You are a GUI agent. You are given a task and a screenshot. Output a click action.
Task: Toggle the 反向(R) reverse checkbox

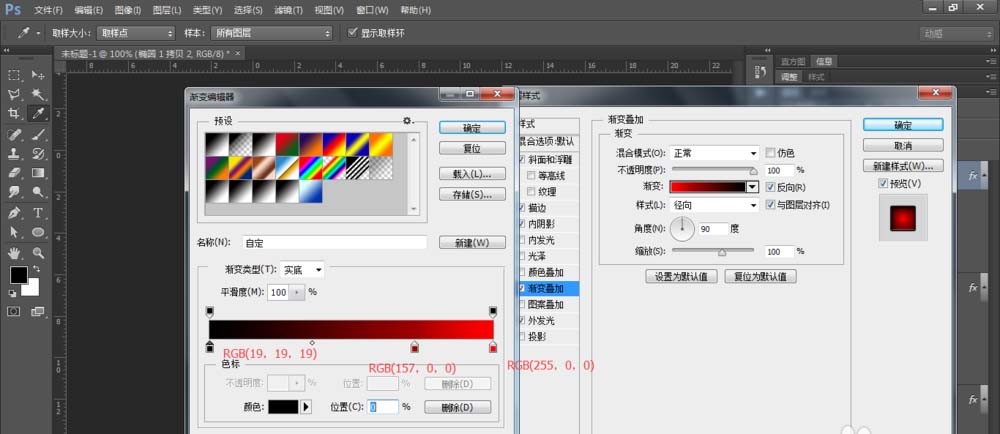770,187
